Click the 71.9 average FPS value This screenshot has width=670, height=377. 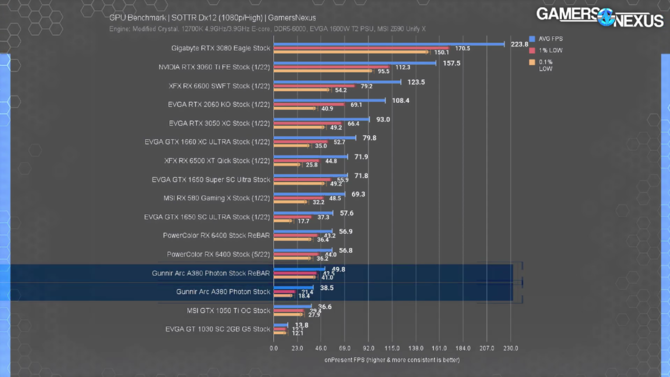point(361,157)
